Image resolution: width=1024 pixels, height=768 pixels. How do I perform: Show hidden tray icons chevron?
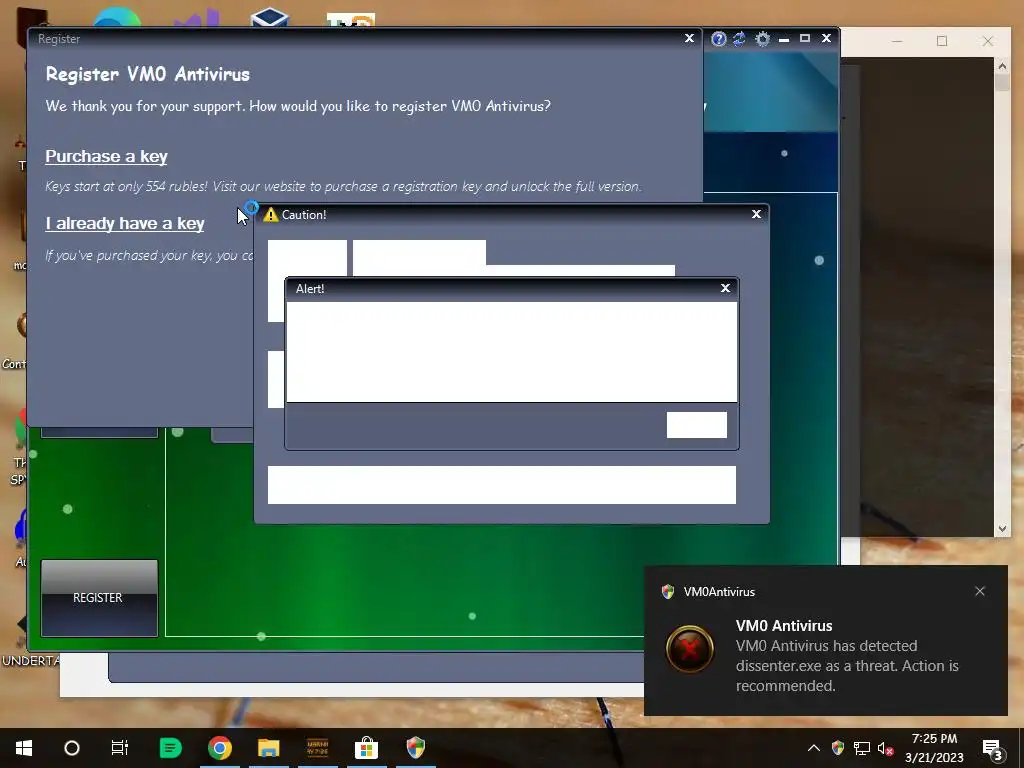tap(814, 748)
